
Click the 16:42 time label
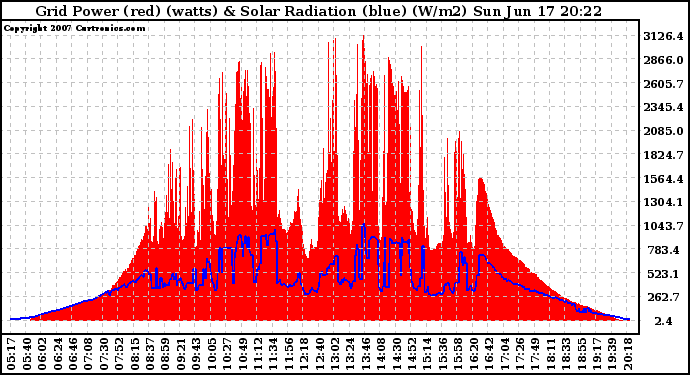tap(488, 354)
